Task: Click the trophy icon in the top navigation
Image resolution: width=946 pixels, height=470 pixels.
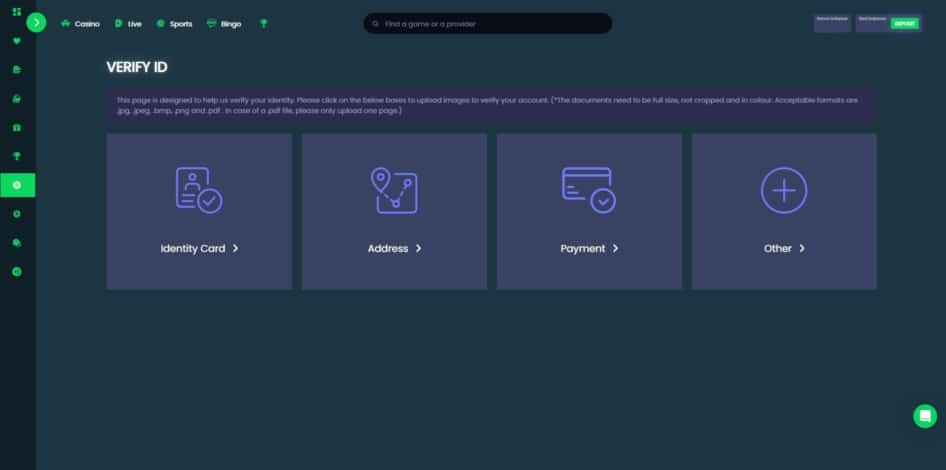Action: click(x=264, y=23)
